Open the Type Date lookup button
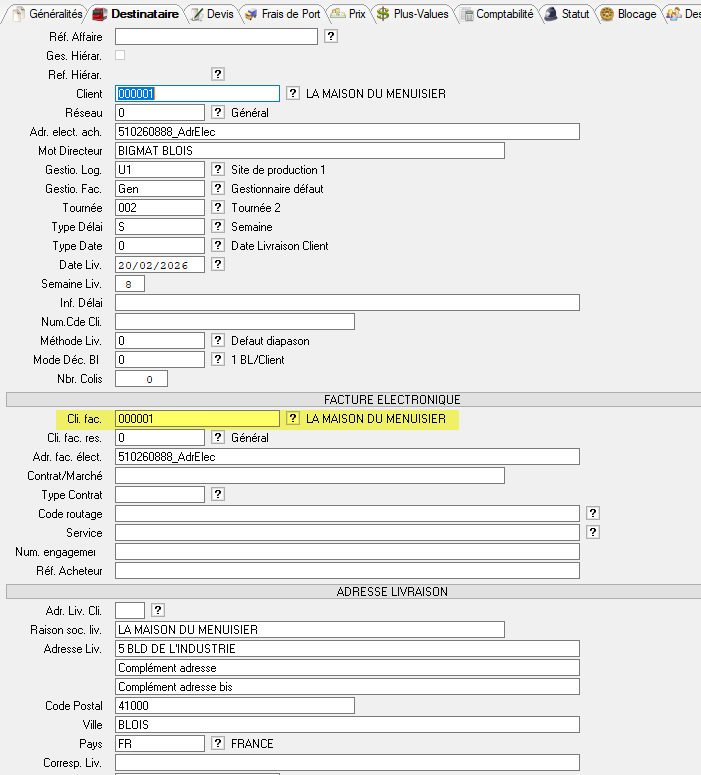701x775 pixels. 218,245
